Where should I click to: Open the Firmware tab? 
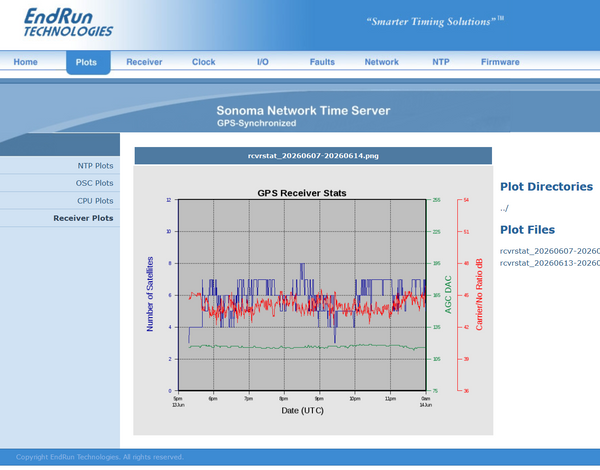point(500,62)
